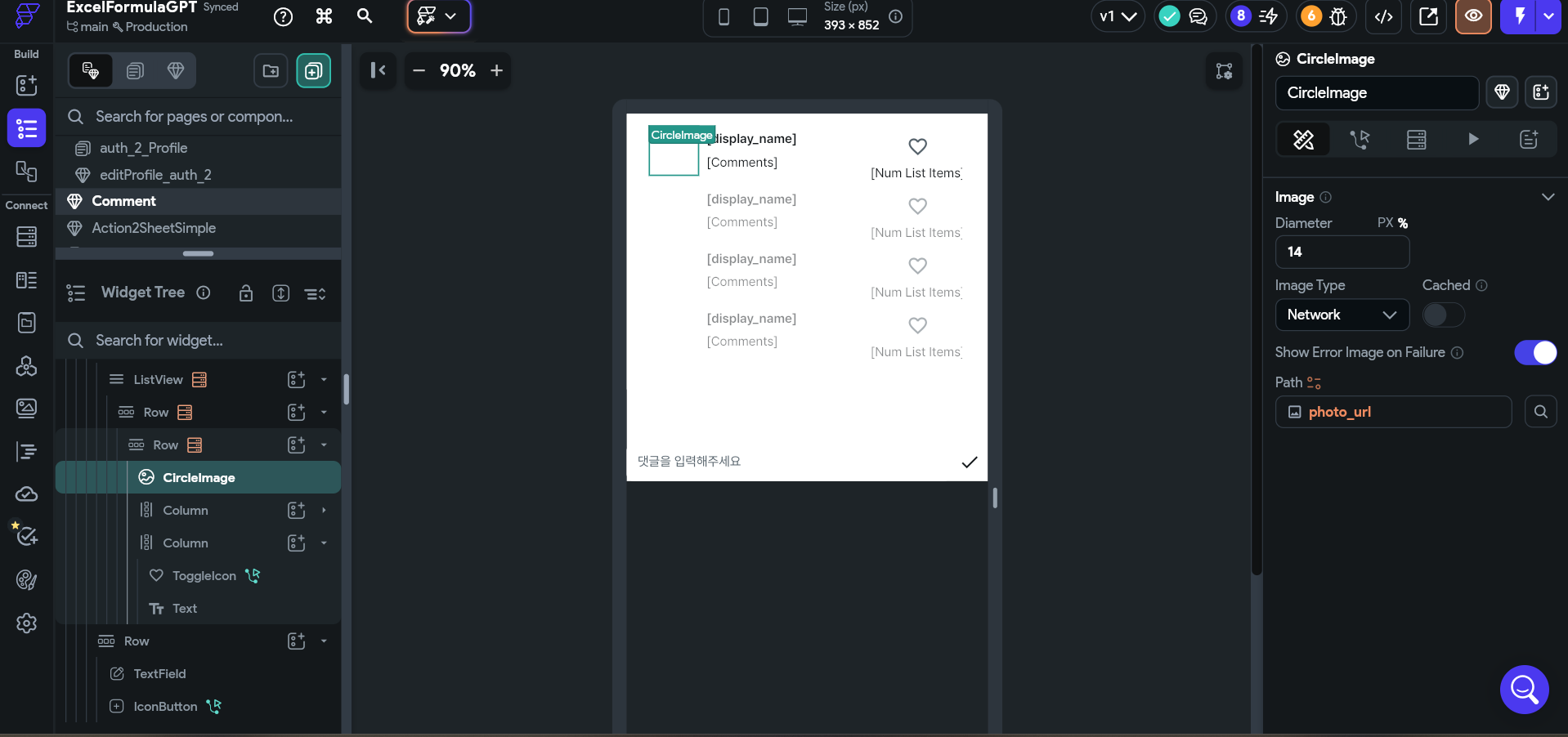Click the expand-collapse all widget tree icon
Viewport: 1568px width, 737px height.
(280, 293)
